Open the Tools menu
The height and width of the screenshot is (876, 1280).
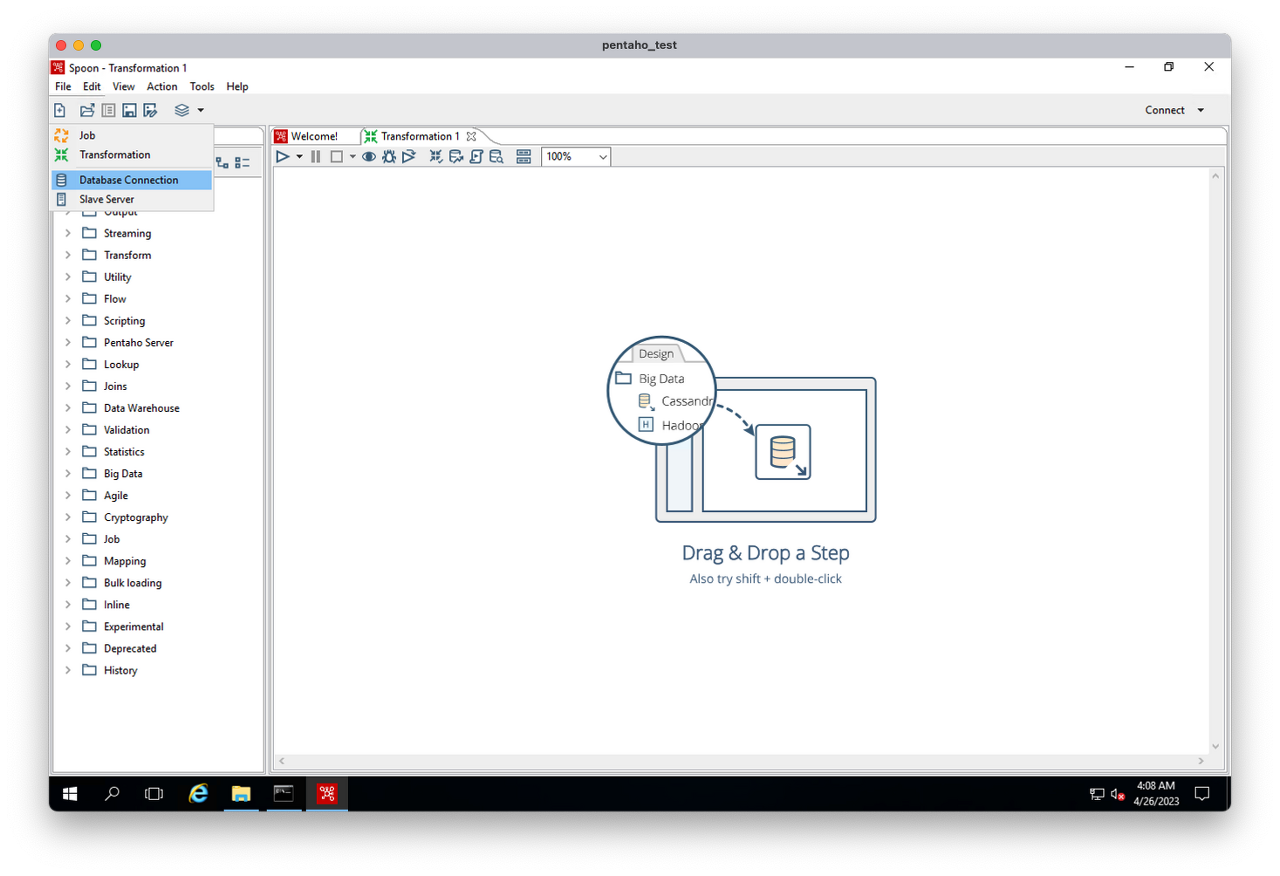coord(202,87)
